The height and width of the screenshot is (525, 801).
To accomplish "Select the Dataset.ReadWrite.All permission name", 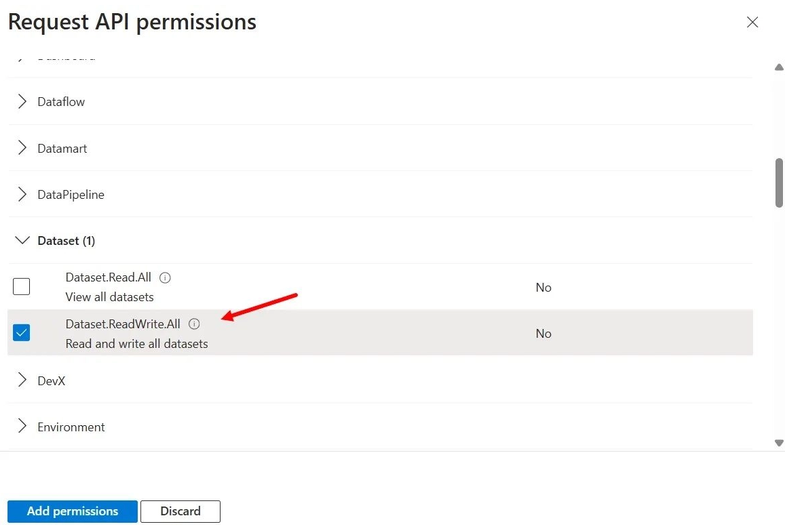I will (x=123, y=324).
